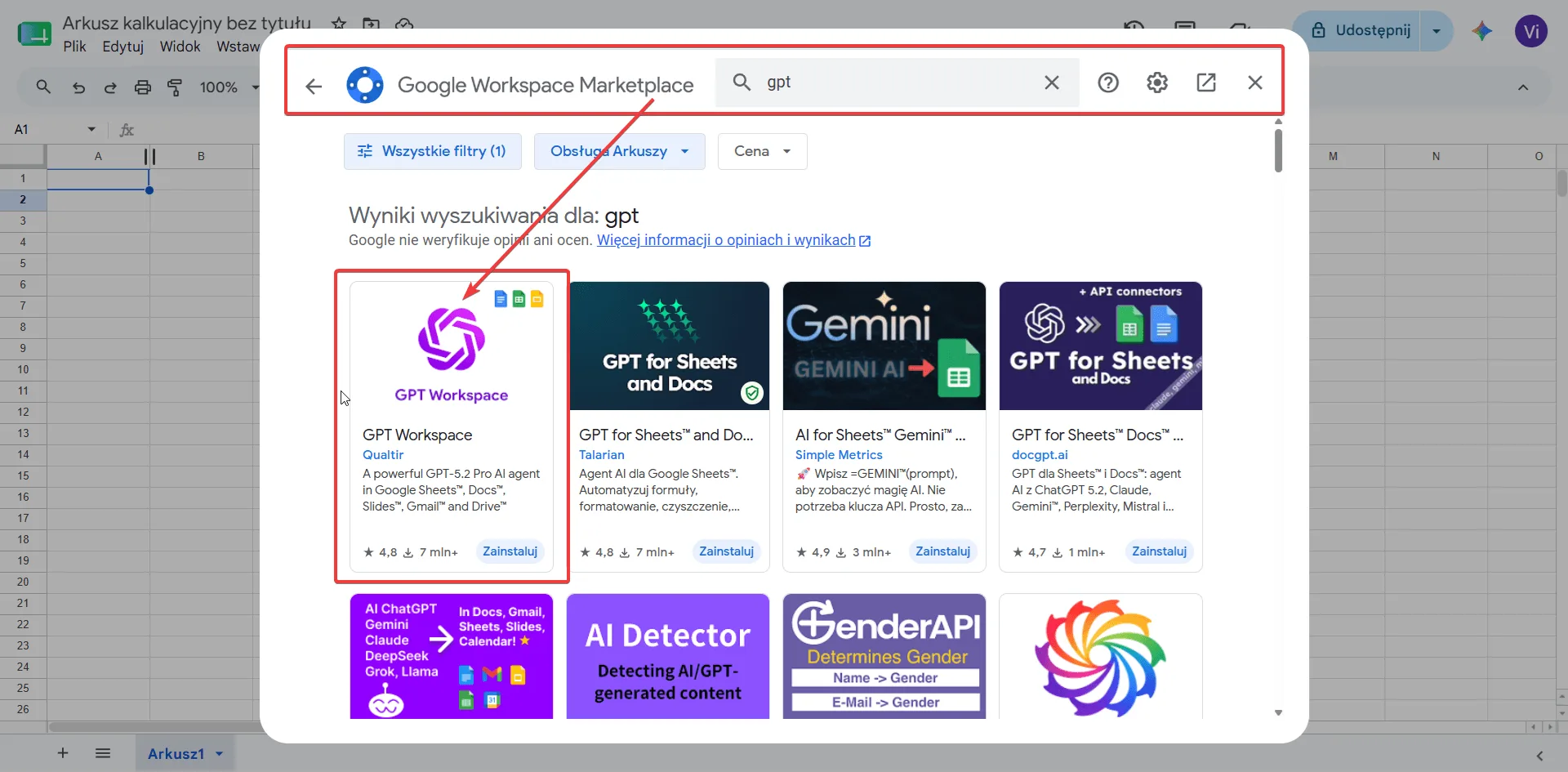
Task: Select column B header
Action: [201, 156]
